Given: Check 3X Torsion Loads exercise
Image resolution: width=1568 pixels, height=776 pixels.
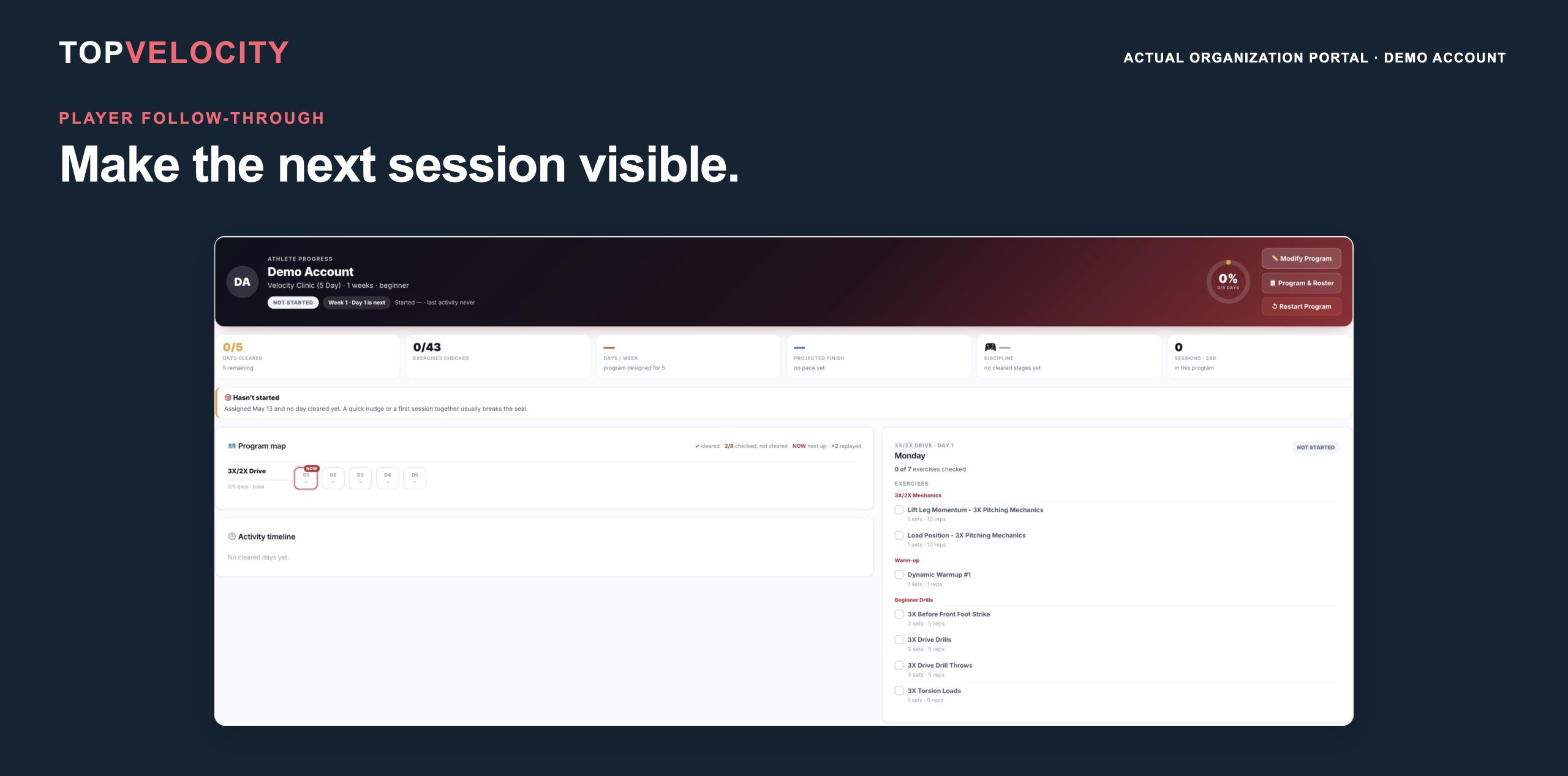Looking at the screenshot, I should 899,691.
